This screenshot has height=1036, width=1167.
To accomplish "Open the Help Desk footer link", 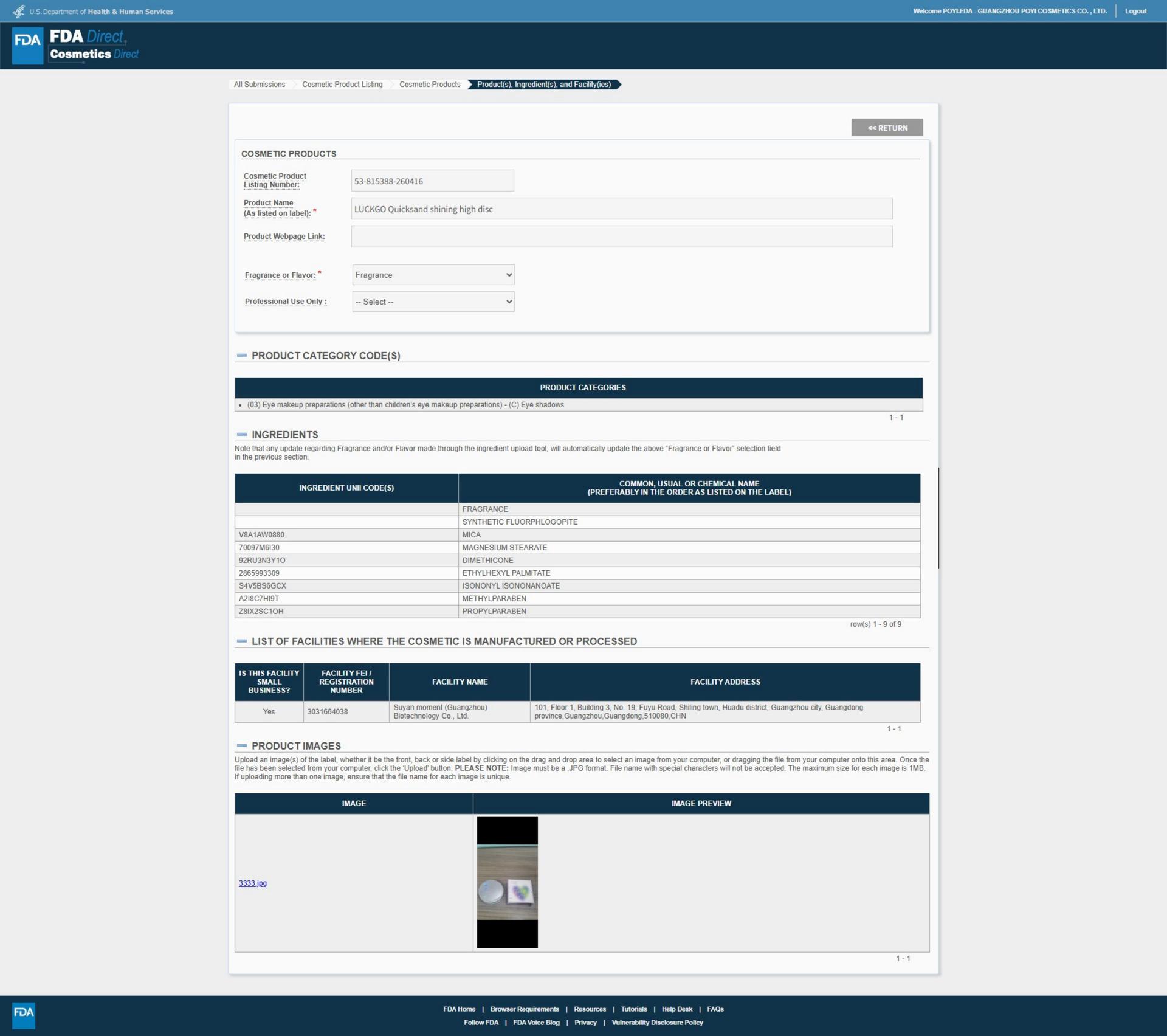I will pyautogui.click(x=676, y=1009).
